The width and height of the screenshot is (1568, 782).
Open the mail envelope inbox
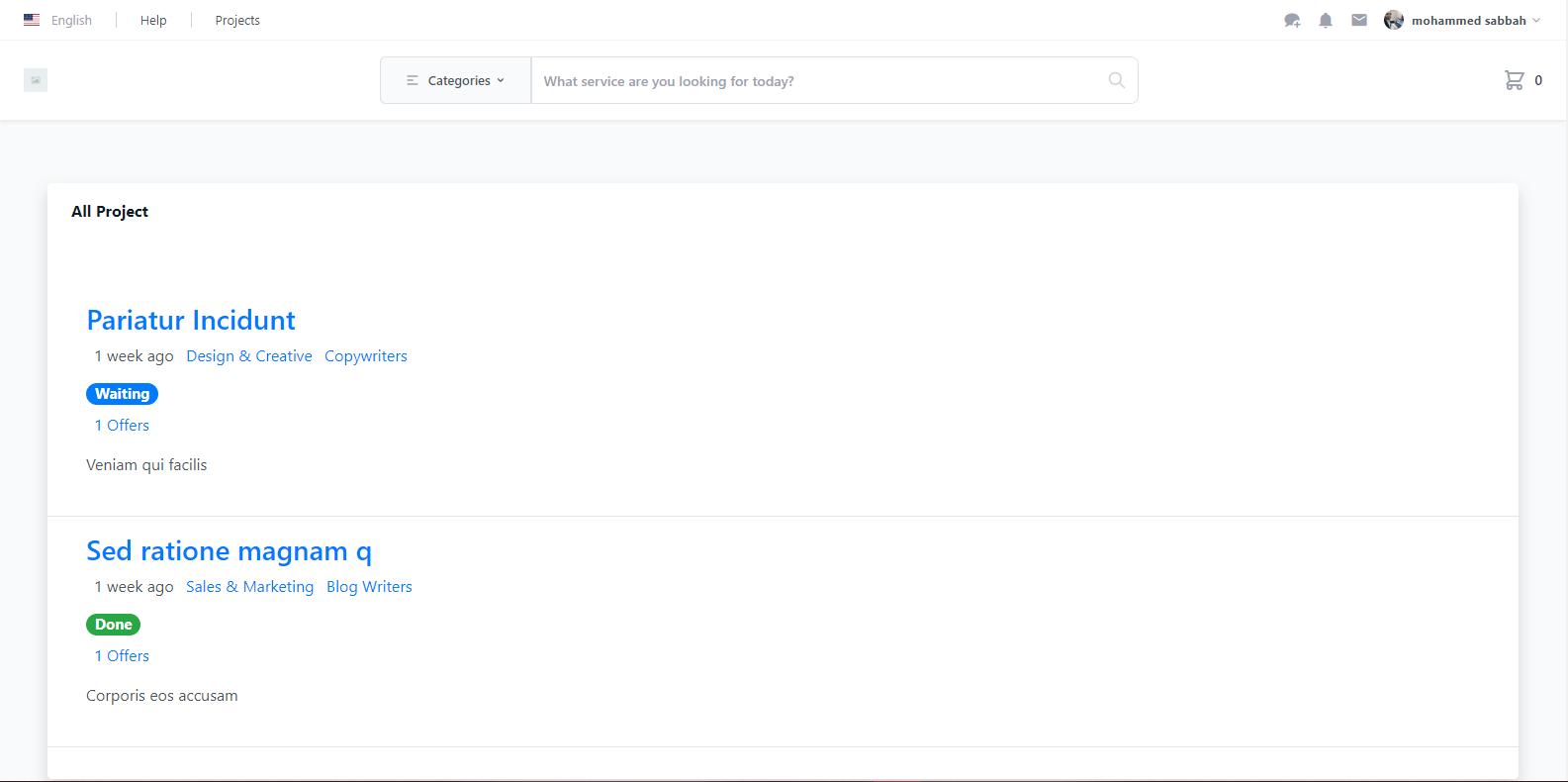tap(1359, 21)
